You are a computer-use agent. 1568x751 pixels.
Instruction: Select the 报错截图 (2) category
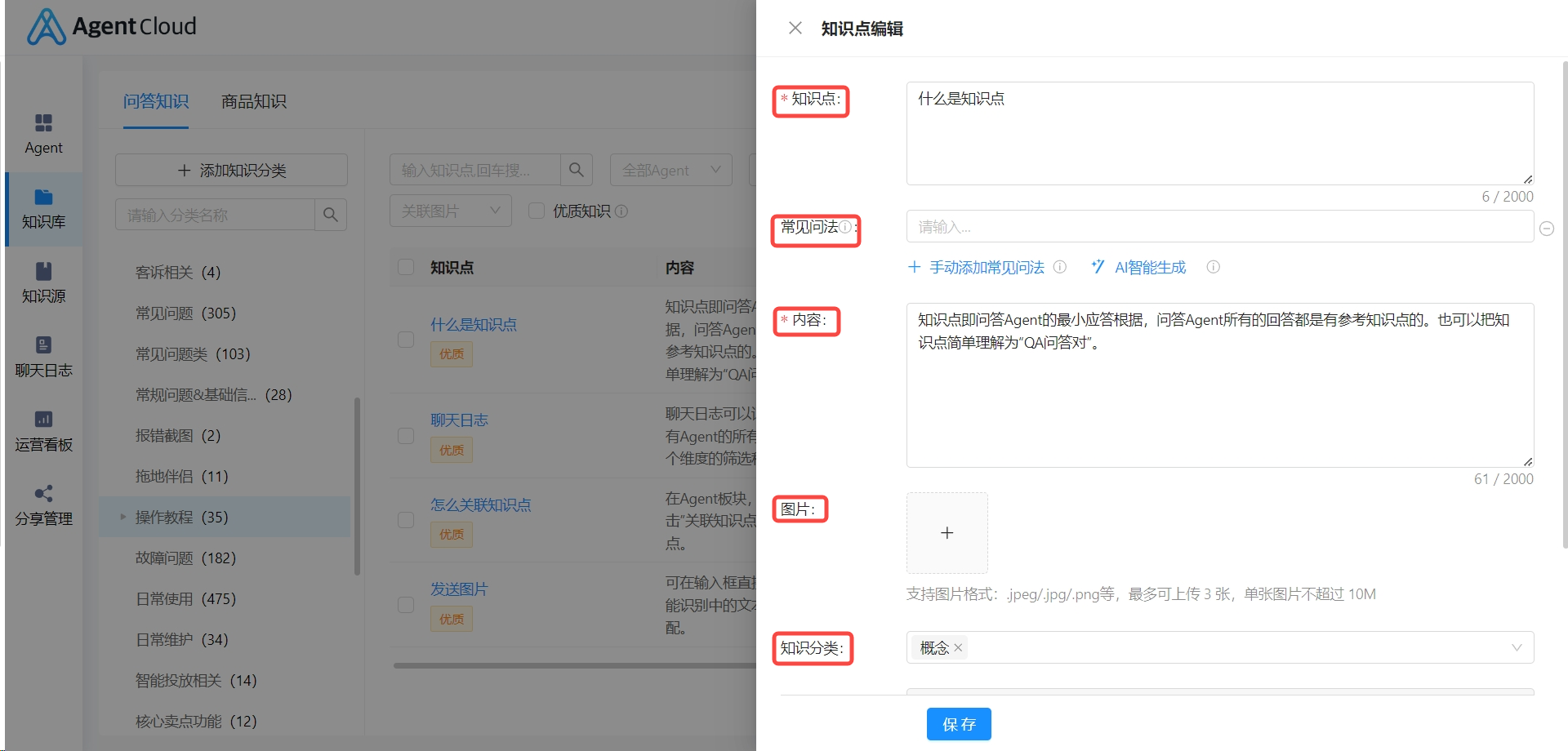tap(178, 435)
